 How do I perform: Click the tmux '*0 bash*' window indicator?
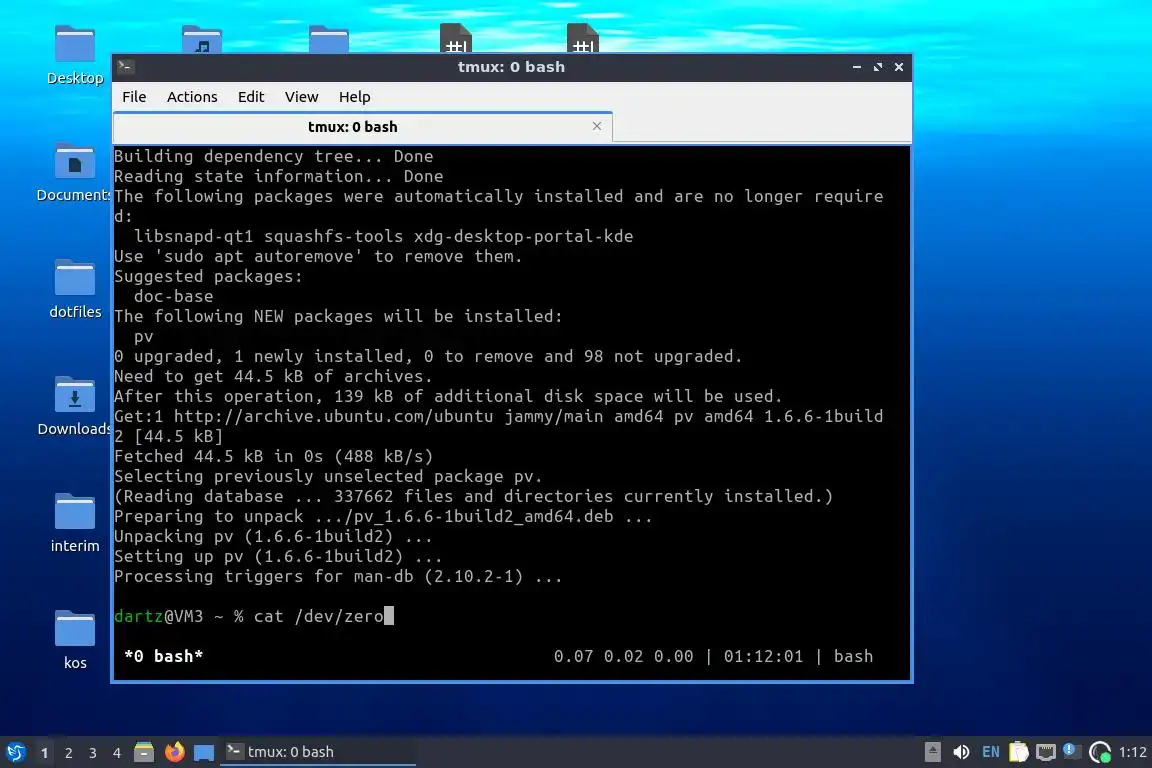(163, 656)
